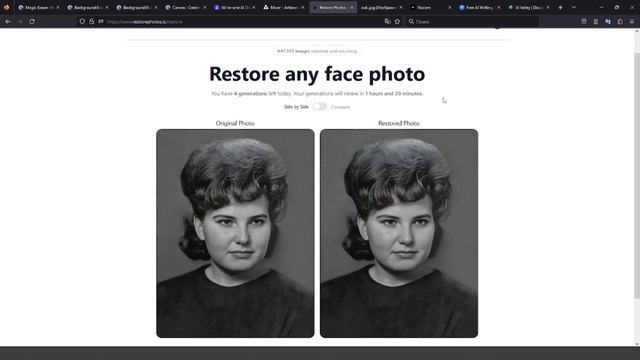The height and width of the screenshot is (360, 640).
Task: Click the search magnifier icon
Action: 411,21
